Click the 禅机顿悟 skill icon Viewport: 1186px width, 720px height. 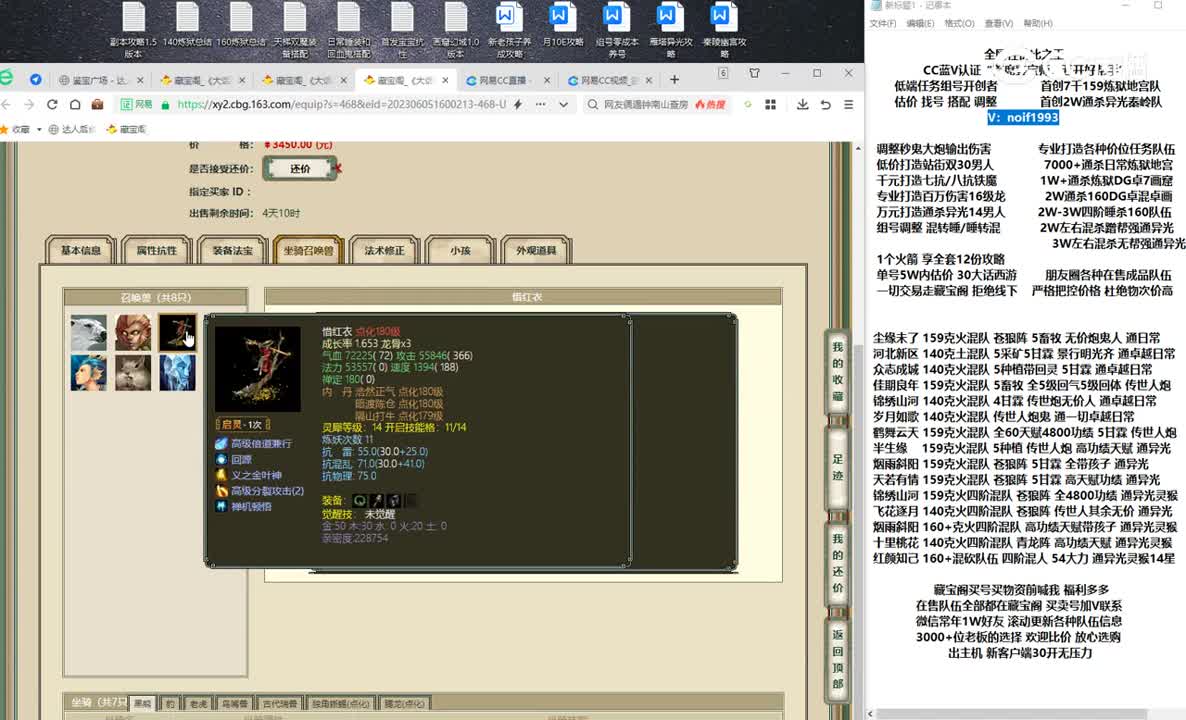tap(221, 506)
